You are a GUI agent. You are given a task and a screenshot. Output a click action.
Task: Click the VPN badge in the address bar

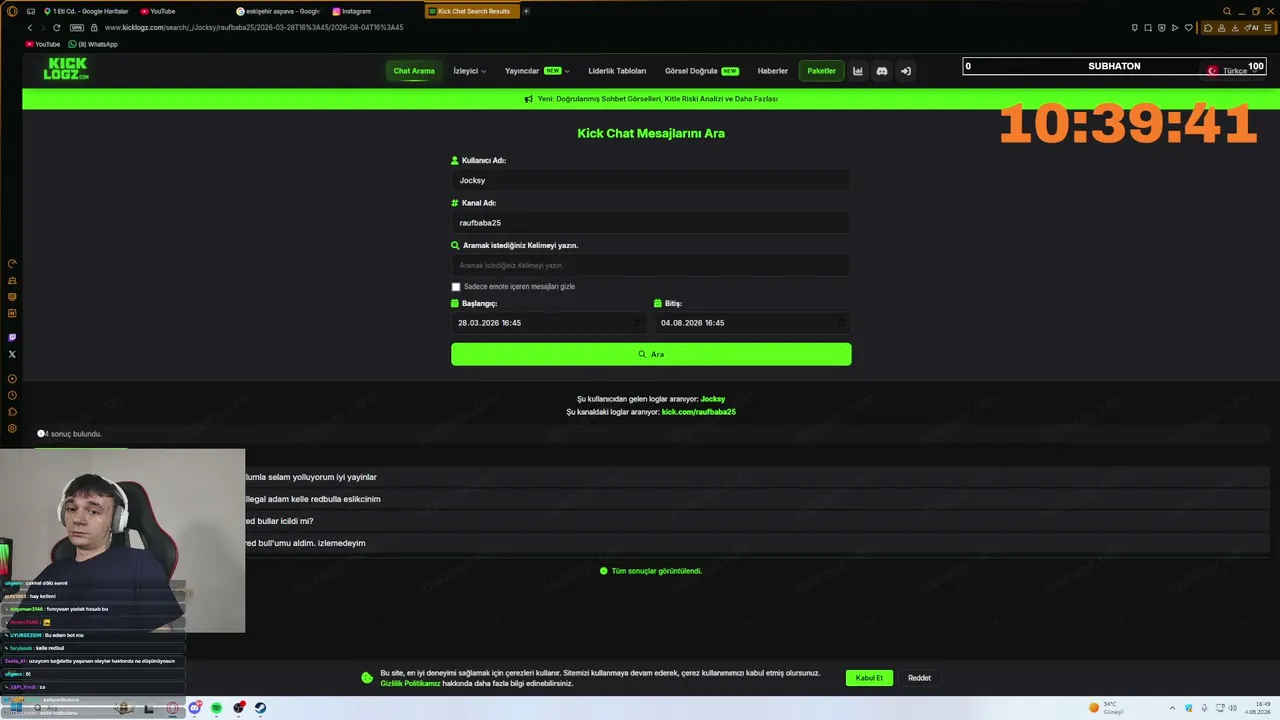[x=77, y=28]
